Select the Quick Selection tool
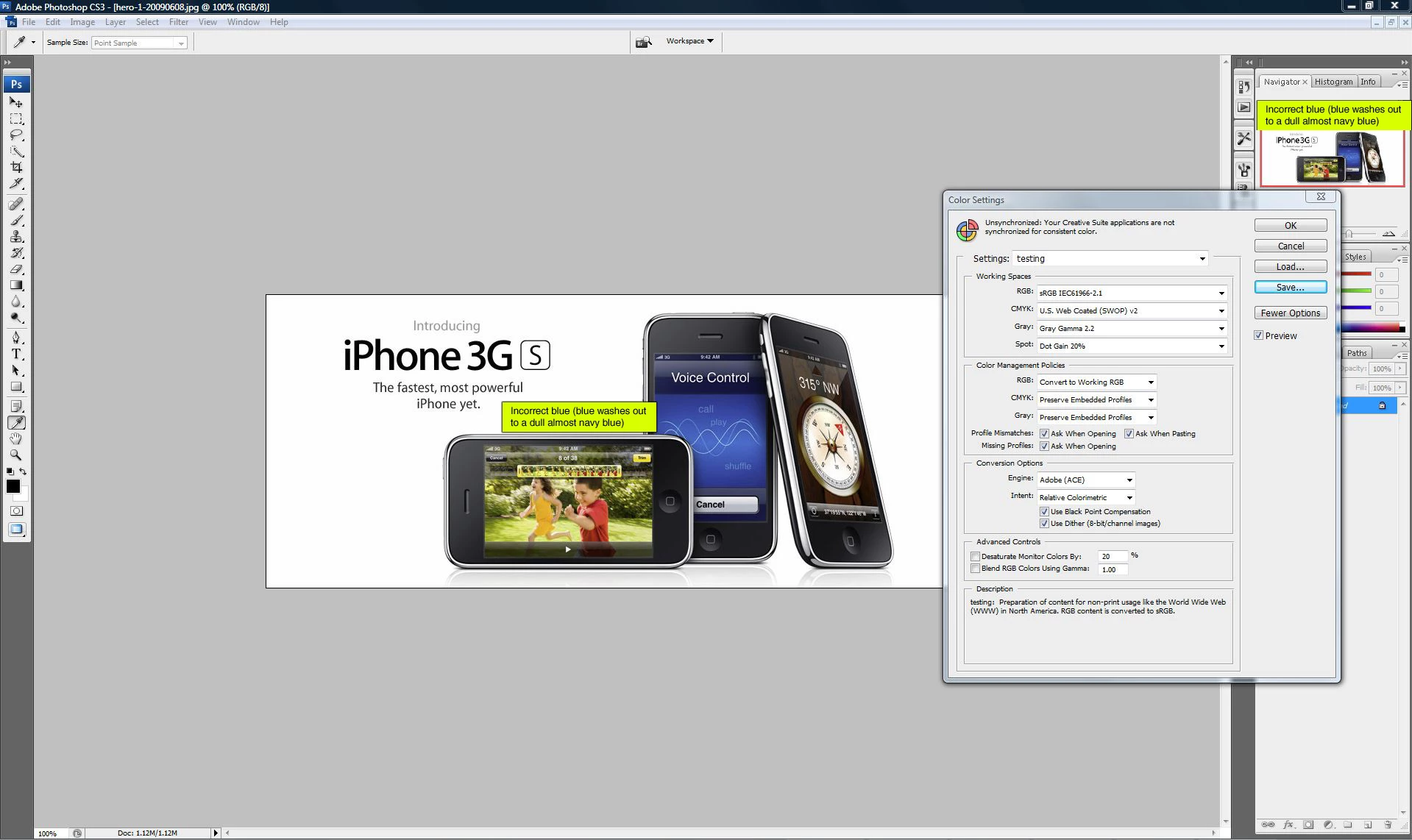Screen dimensions: 1412x840 click(15, 151)
